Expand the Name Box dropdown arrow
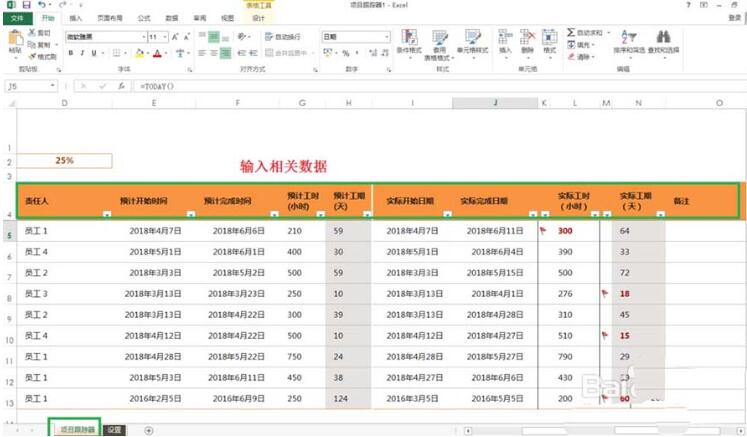 tap(52, 86)
